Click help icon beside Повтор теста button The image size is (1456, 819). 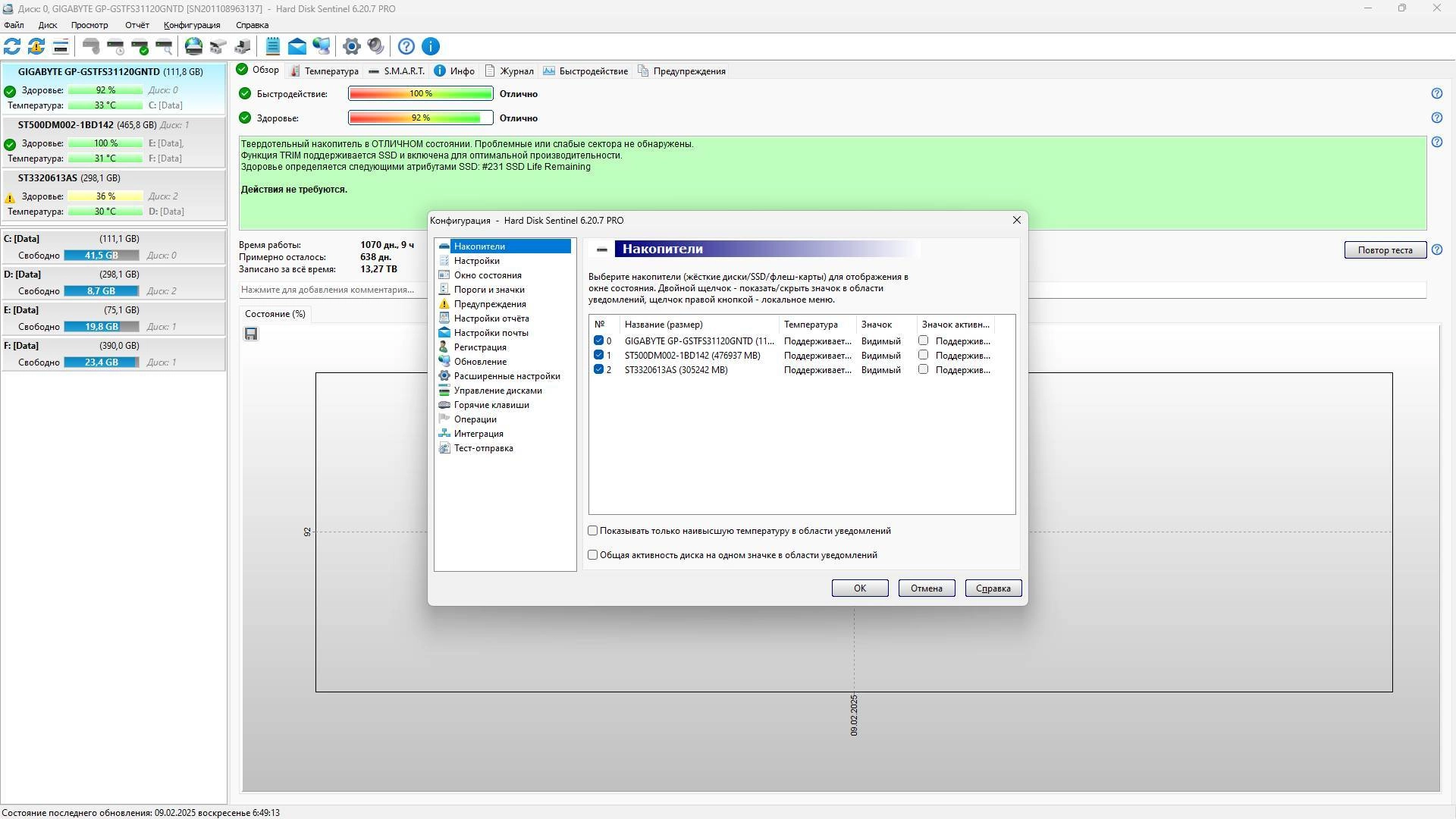[x=1436, y=249]
